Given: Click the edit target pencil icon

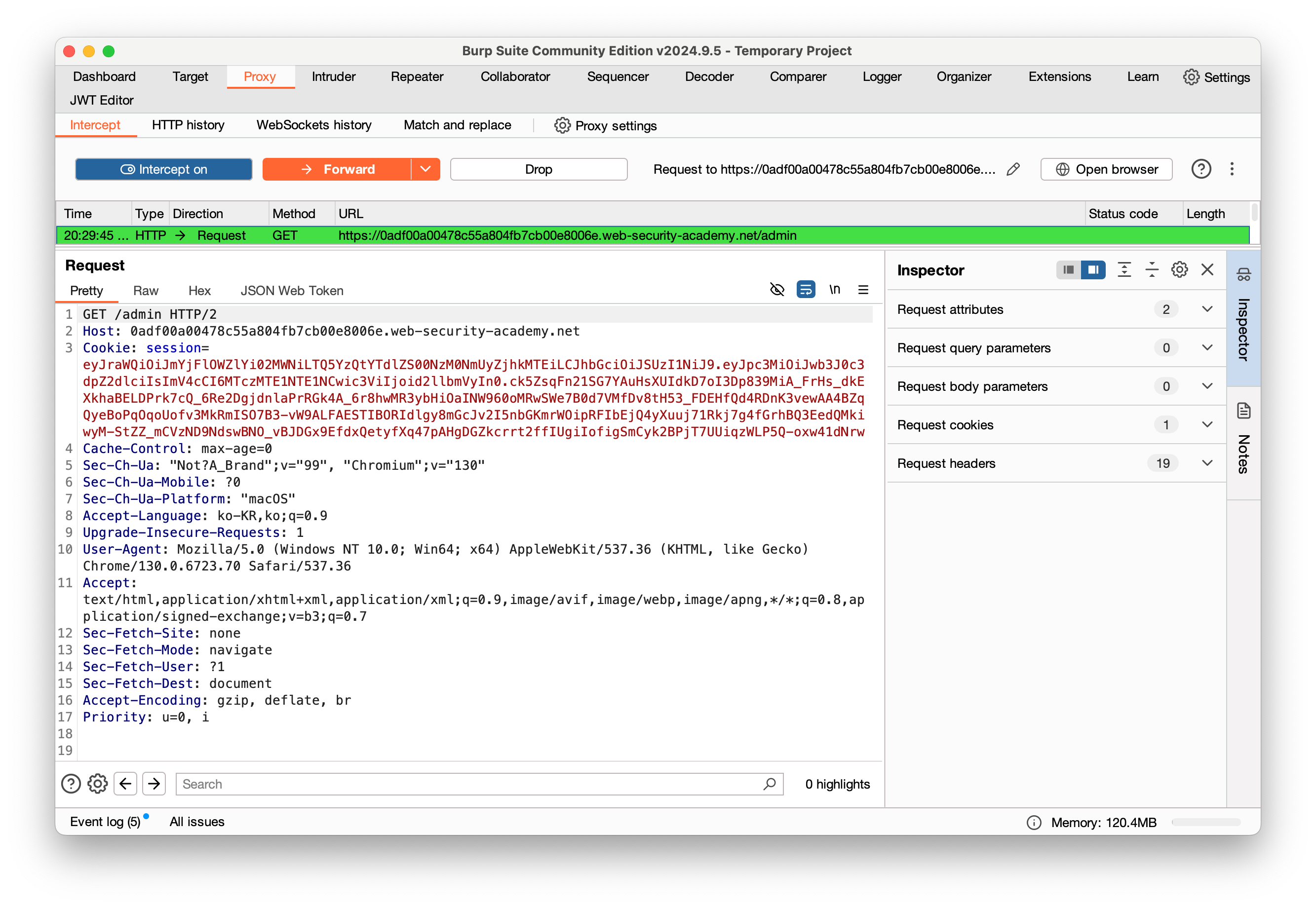Looking at the screenshot, I should coord(1013,169).
